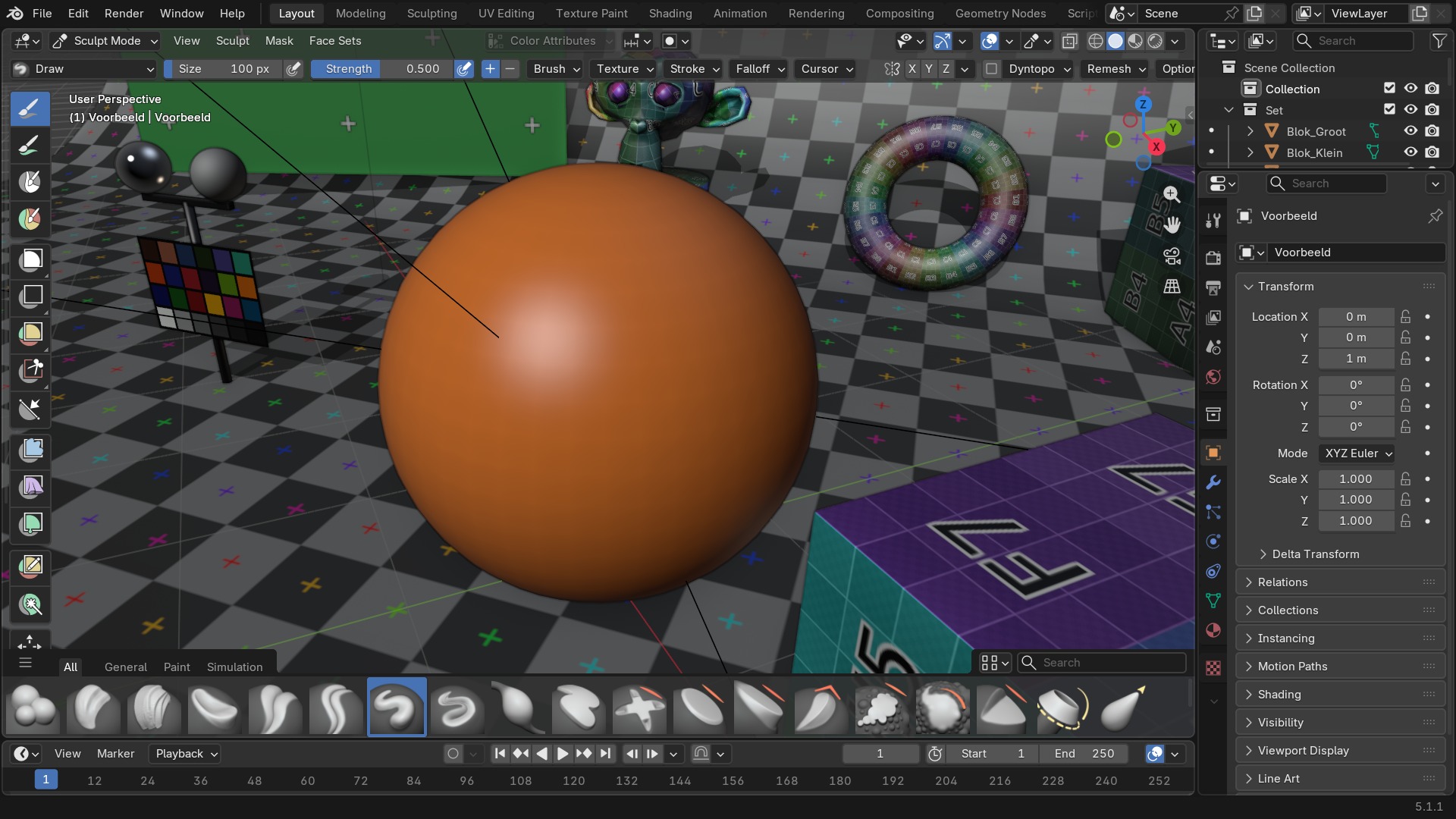Image resolution: width=1456 pixels, height=819 pixels.
Task: Open the Outliner filter funnel
Action: click(1439, 41)
